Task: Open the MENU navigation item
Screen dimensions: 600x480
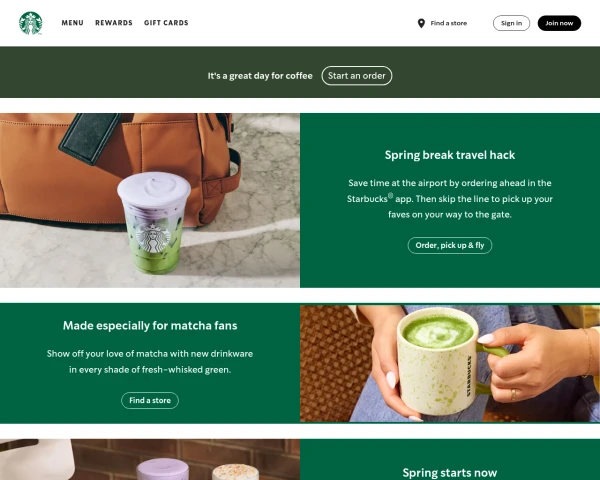Action: pyautogui.click(x=72, y=23)
